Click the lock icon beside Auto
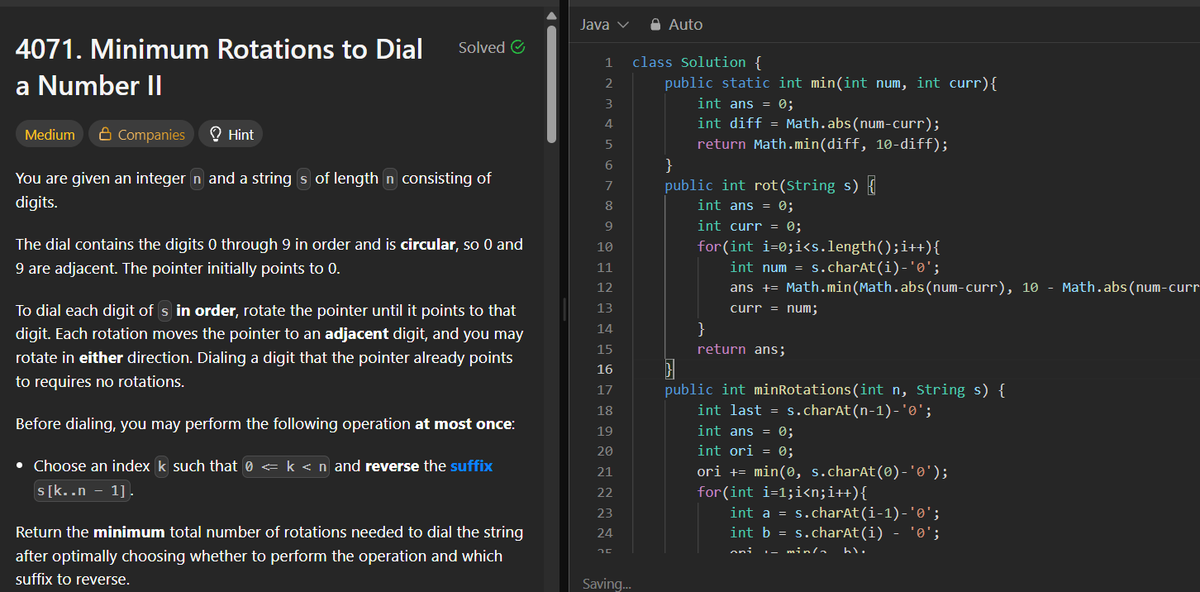The height and width of the screenshot is (592, 1200). click(x=656, y=24)
